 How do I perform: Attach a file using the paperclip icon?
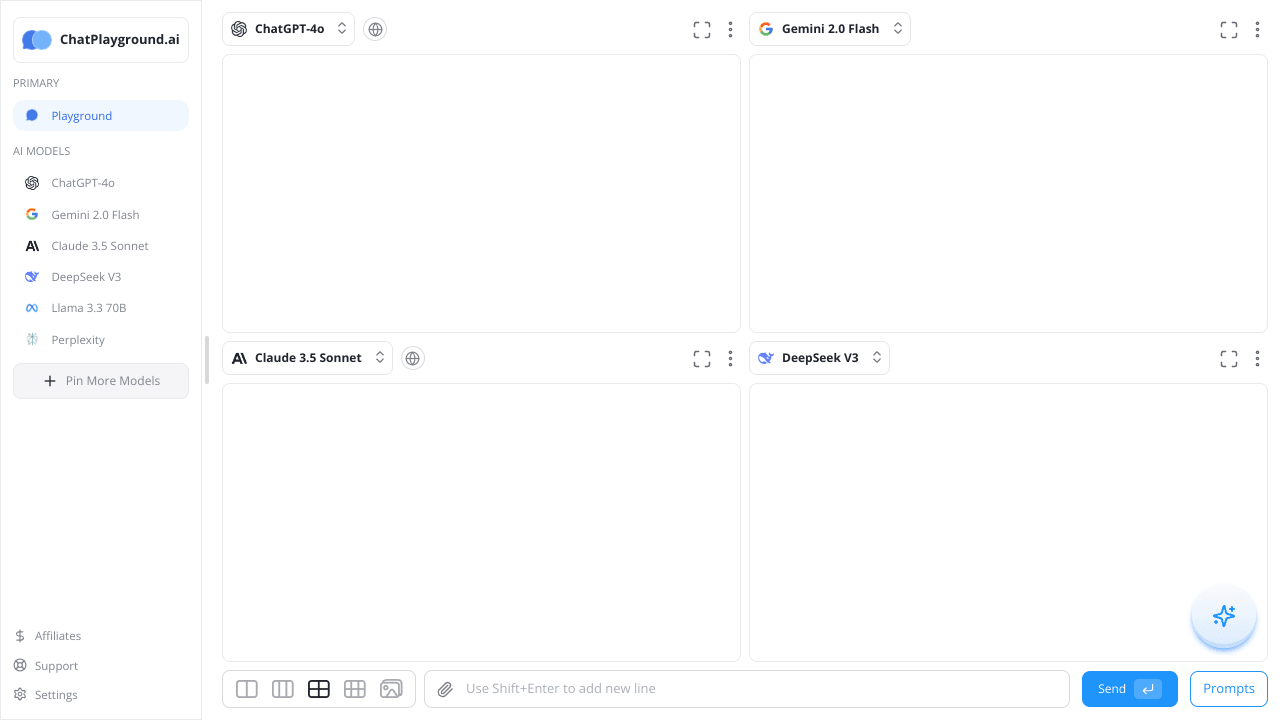tap(445, 688)
